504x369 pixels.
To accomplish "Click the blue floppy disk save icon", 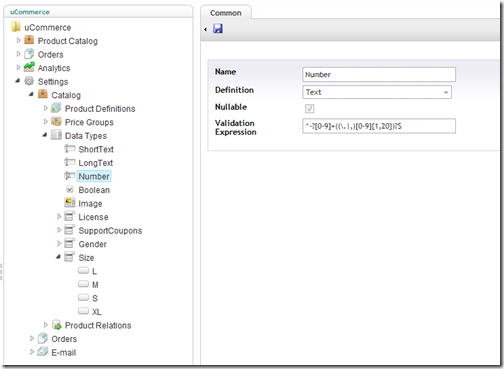I will (x=218, y=29).
